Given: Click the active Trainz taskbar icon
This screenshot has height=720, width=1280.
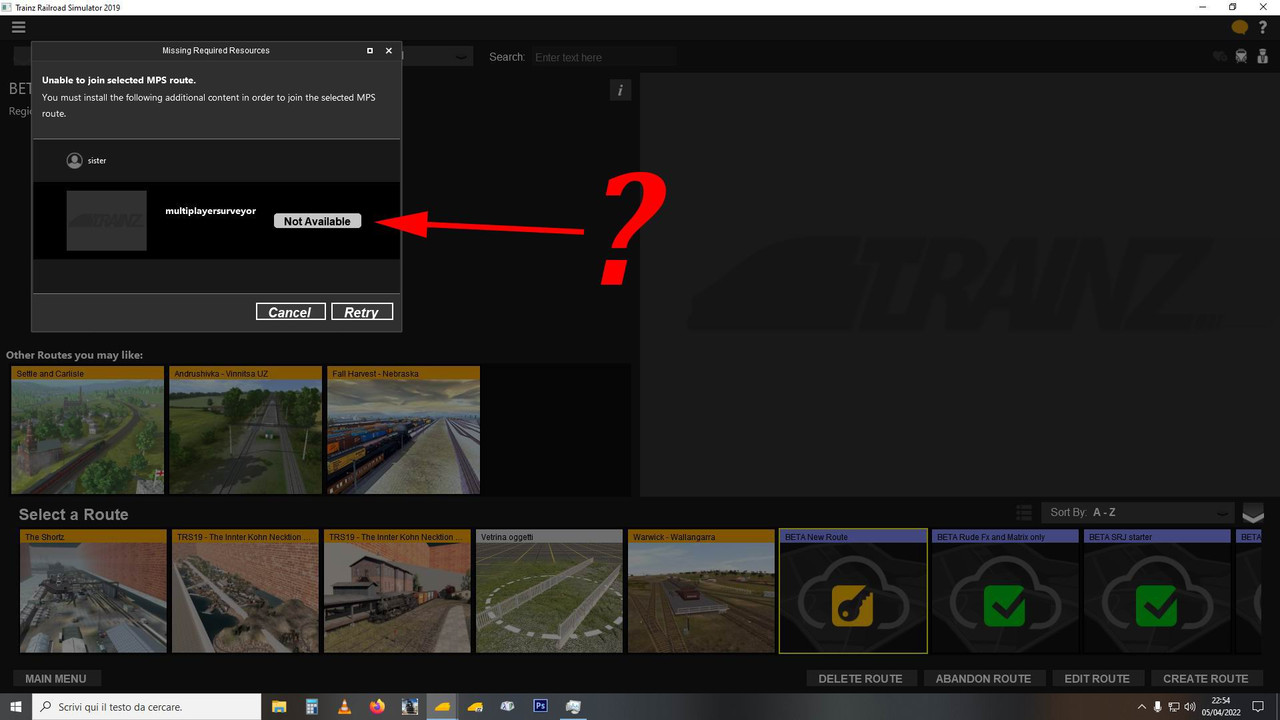Looking at the screenshot, I should click(442, 706).
